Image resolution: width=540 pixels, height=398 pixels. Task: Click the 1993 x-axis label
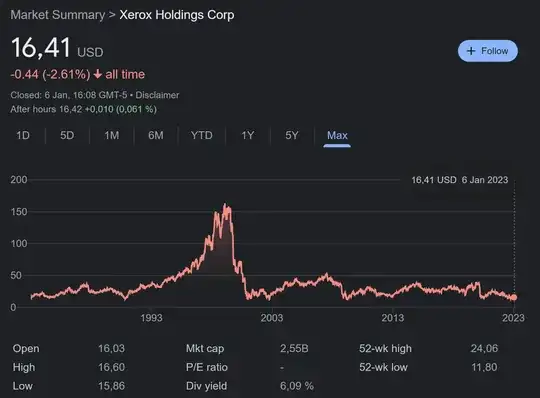(151, 318)
